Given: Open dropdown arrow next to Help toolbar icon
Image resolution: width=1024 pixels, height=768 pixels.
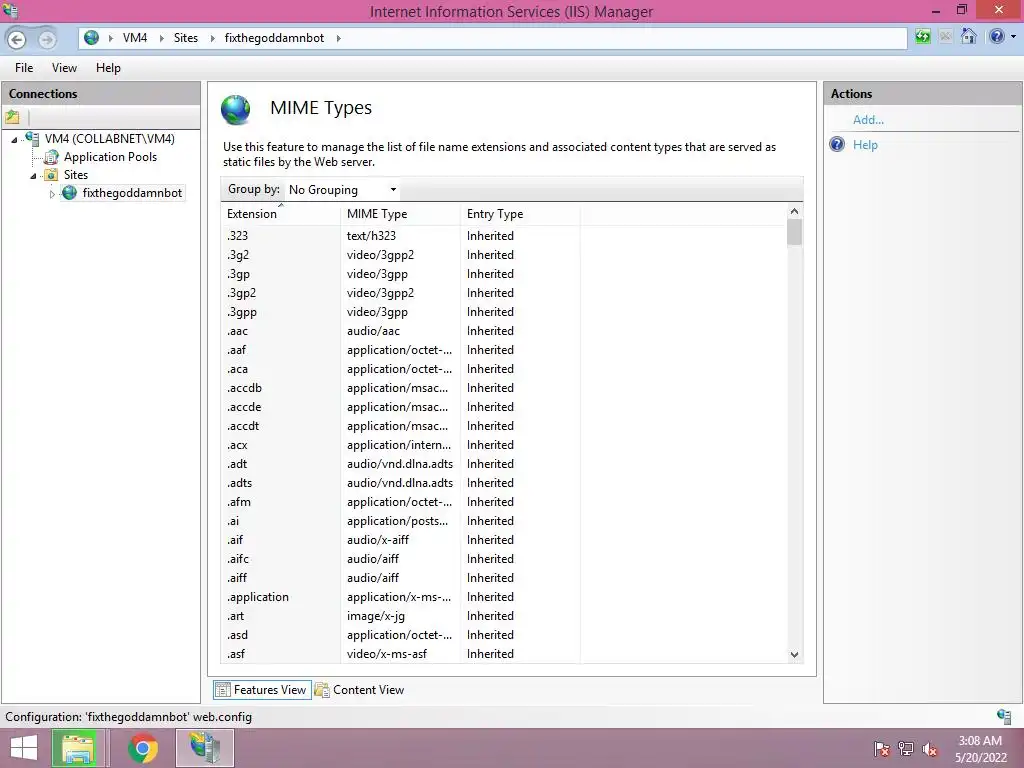Looking at the screenshot, I should click(1013, 37).
